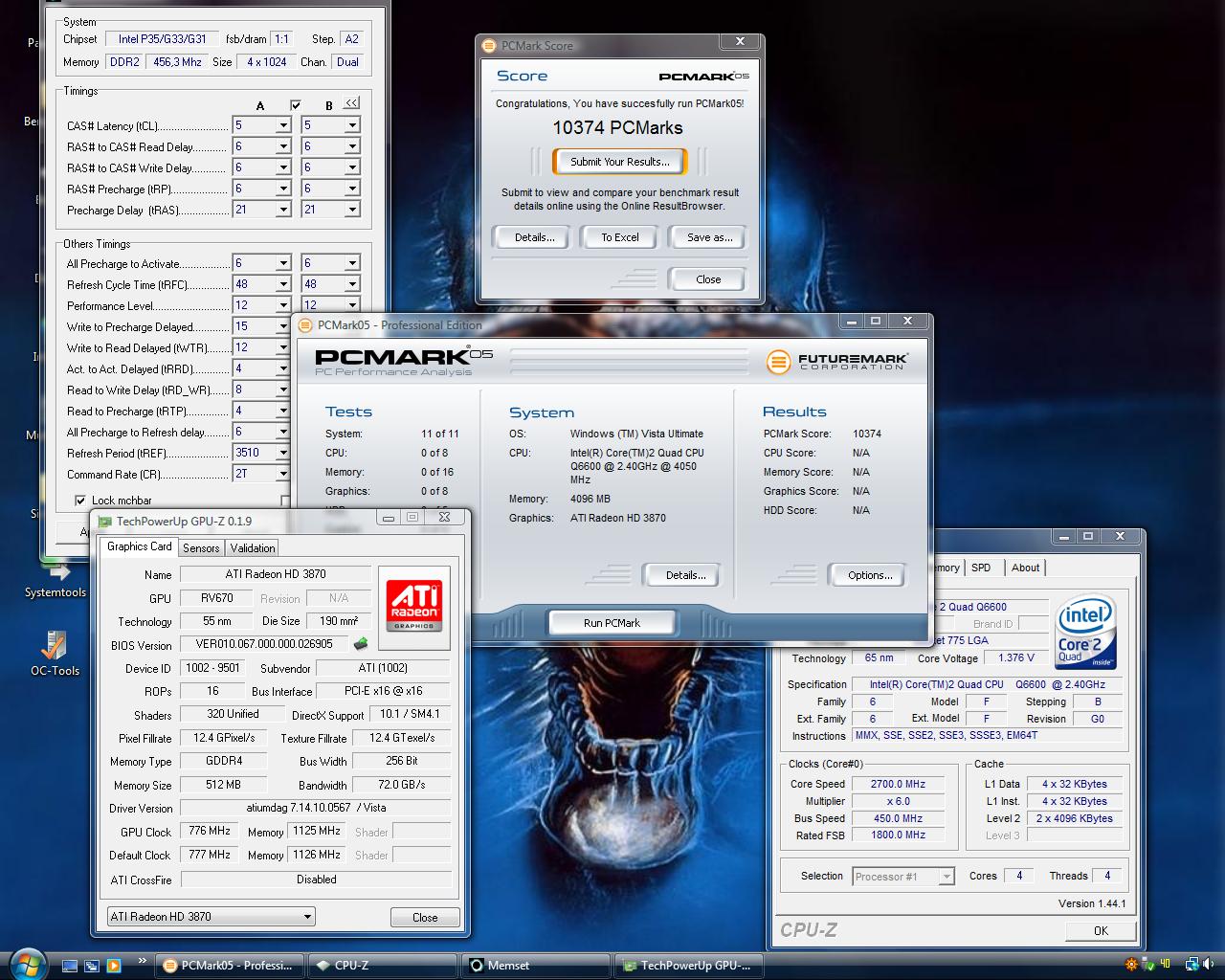Screen dimensions: 1225x980
Task: Click the Close button in GPU-Z
Action: click(425, 917)
